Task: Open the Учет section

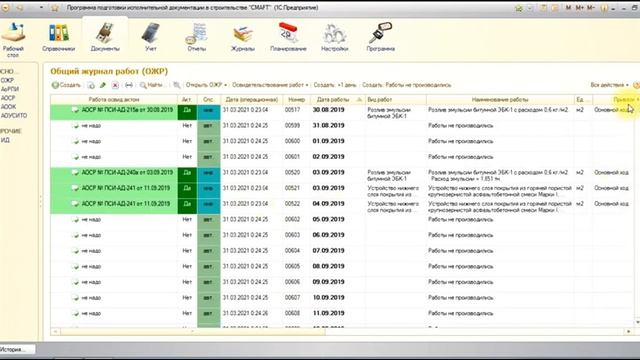Action: tap(151, 38)
